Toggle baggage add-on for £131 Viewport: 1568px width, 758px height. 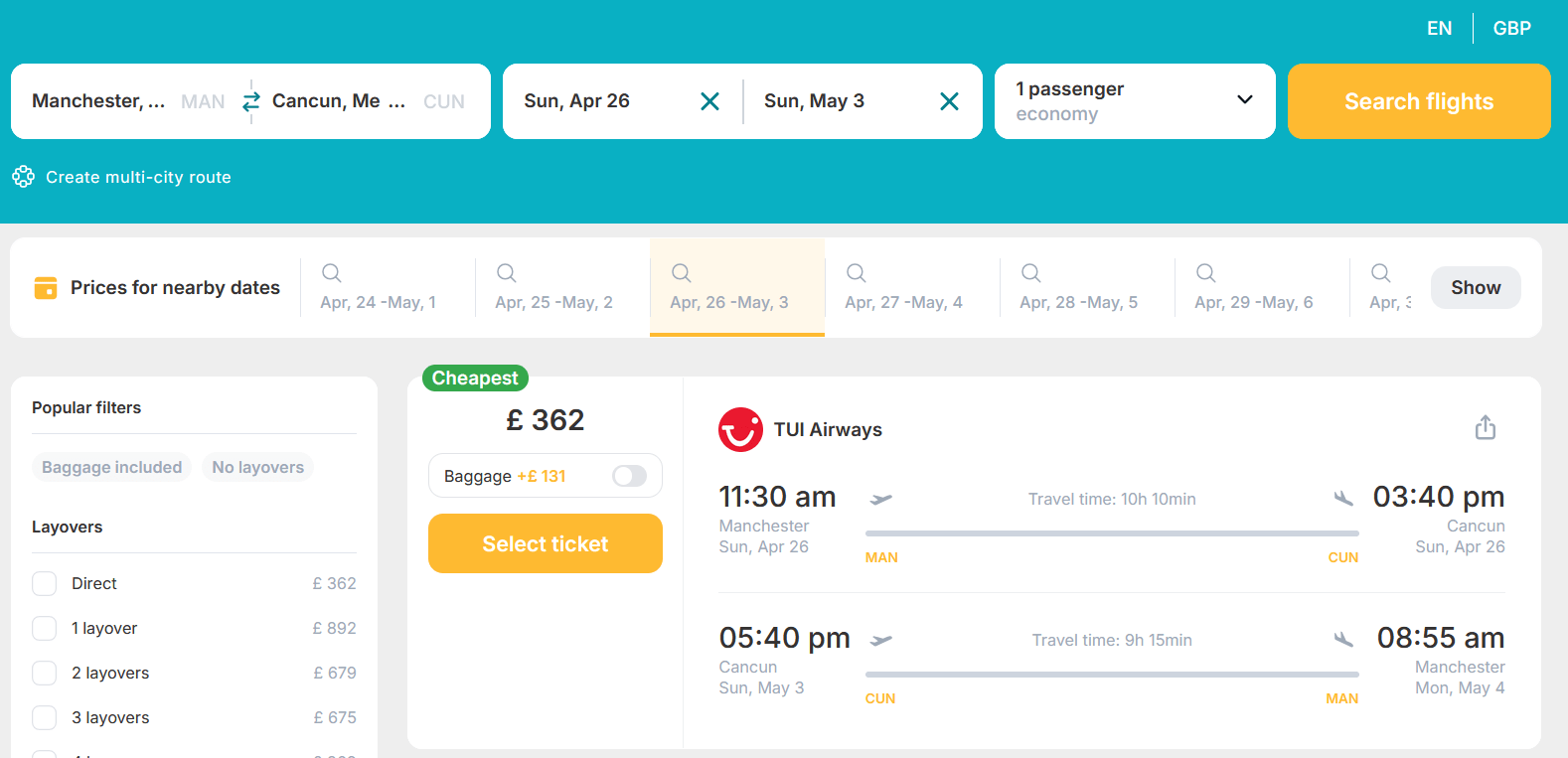click(629, 476)
